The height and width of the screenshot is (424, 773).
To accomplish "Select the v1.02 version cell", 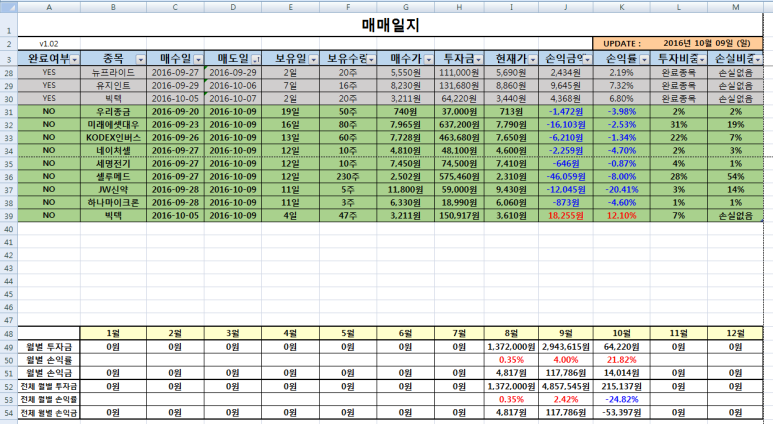I will click(49, 44).
